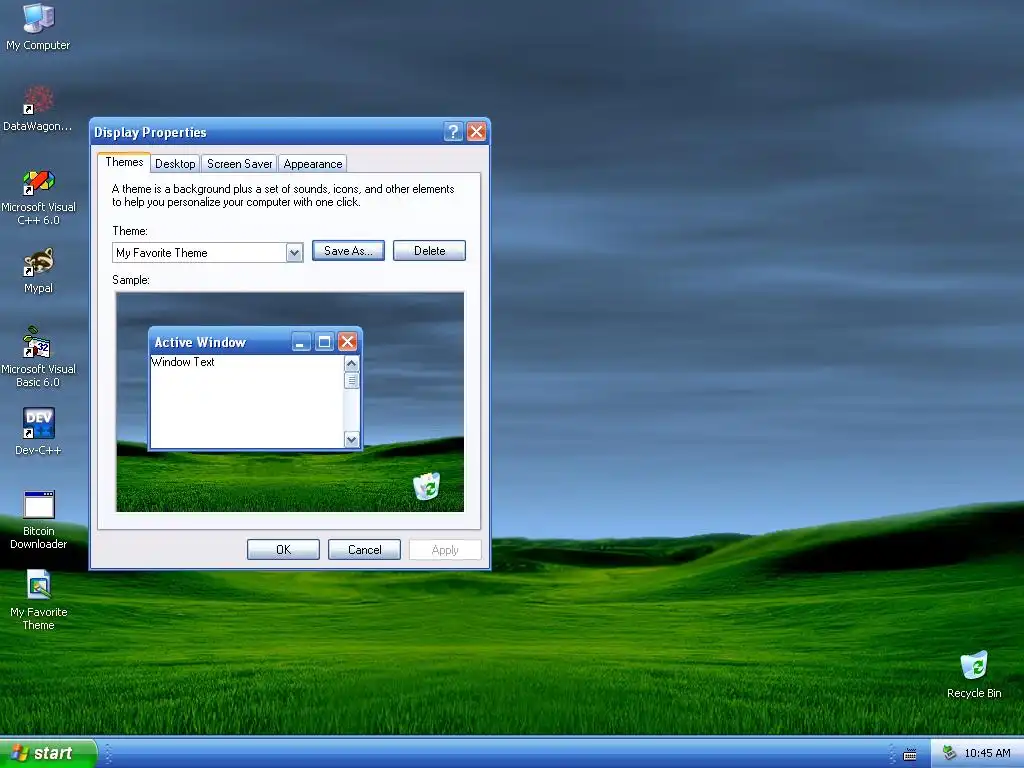Viewport: 1024px width, 768px height.
Task: Click the keyboard icon in the taskbar
Action: click(910, 754)
